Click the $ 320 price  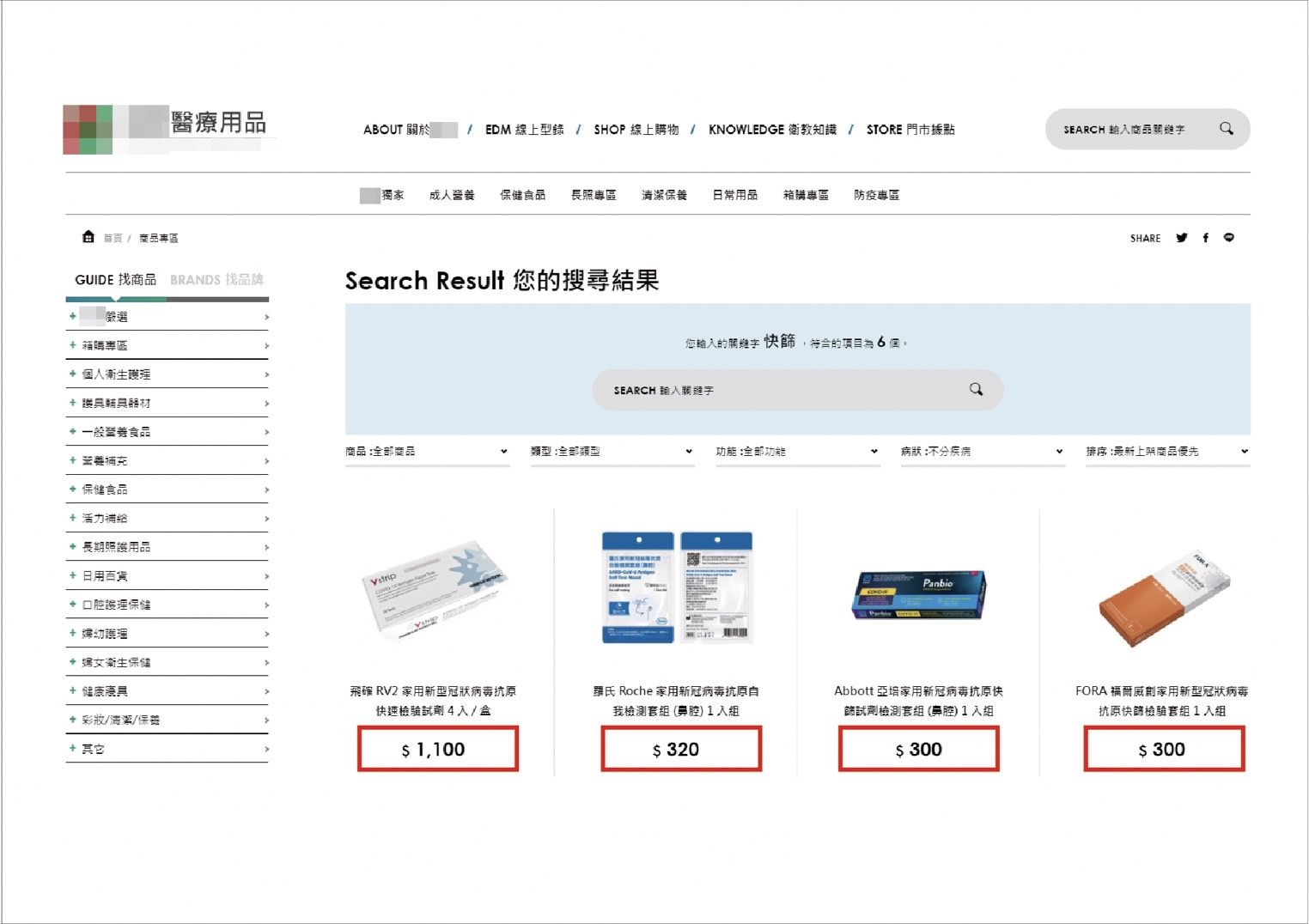pos(681,749)
